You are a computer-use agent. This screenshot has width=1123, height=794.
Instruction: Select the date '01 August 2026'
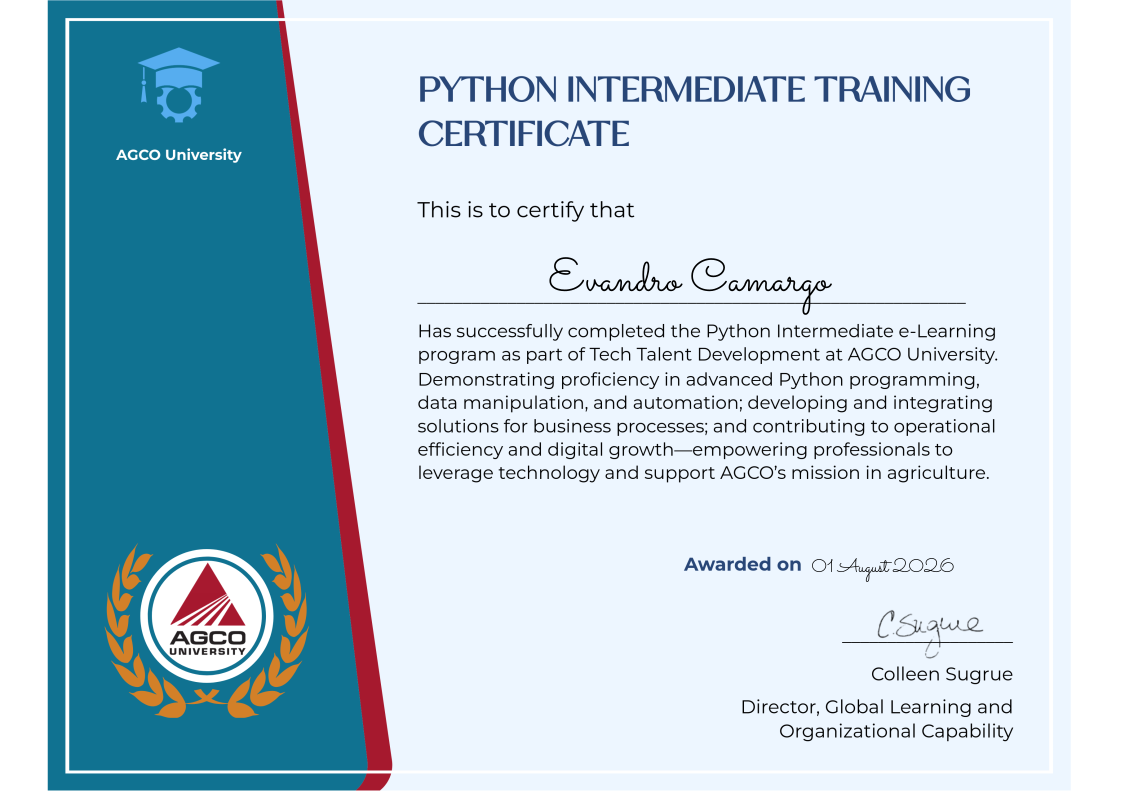point(882,567)
